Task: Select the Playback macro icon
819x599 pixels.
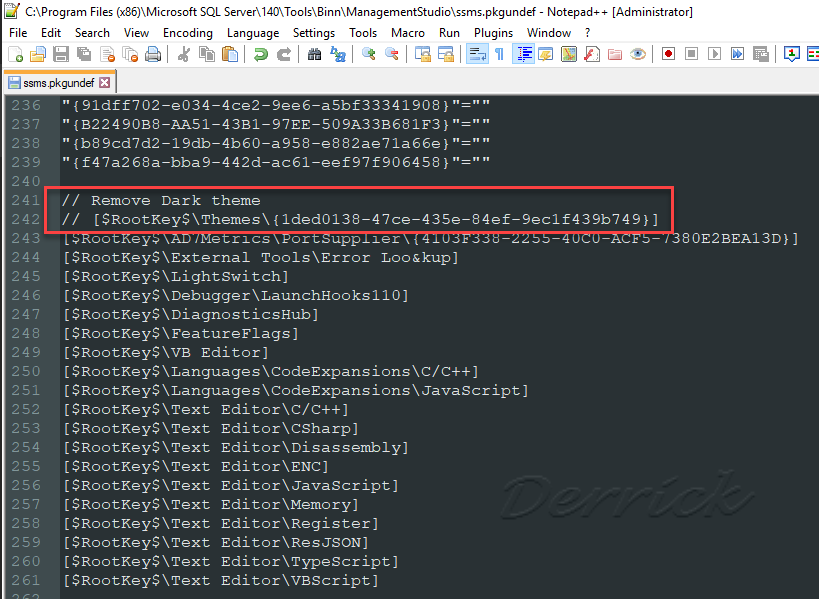Action: click(x=715, y=55)
